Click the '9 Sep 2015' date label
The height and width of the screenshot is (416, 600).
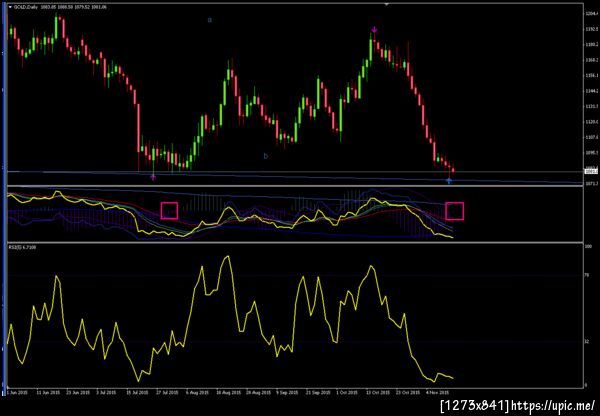[x=287, y=393]
